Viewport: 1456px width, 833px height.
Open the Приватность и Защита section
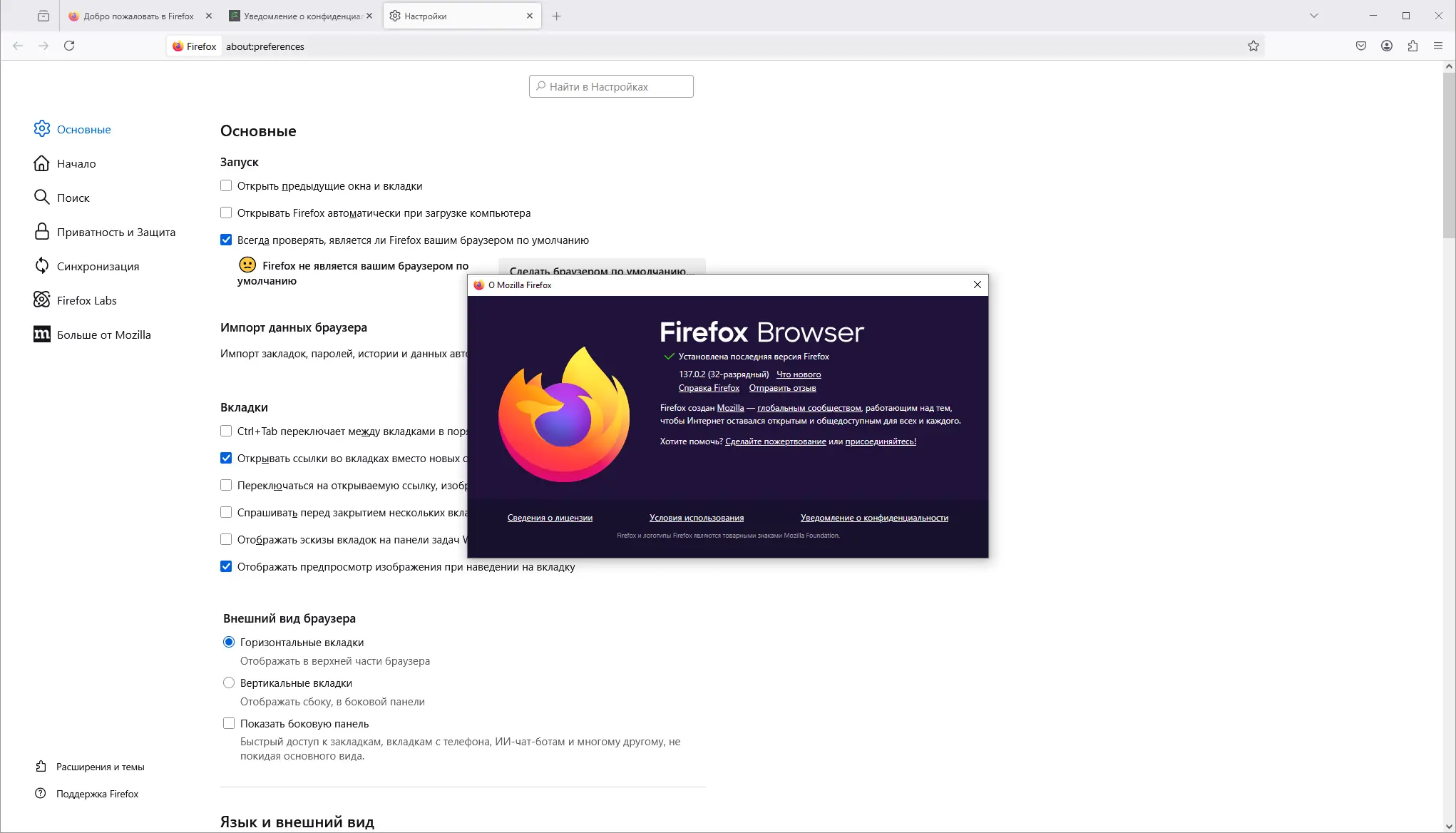(x=116, y=232)
